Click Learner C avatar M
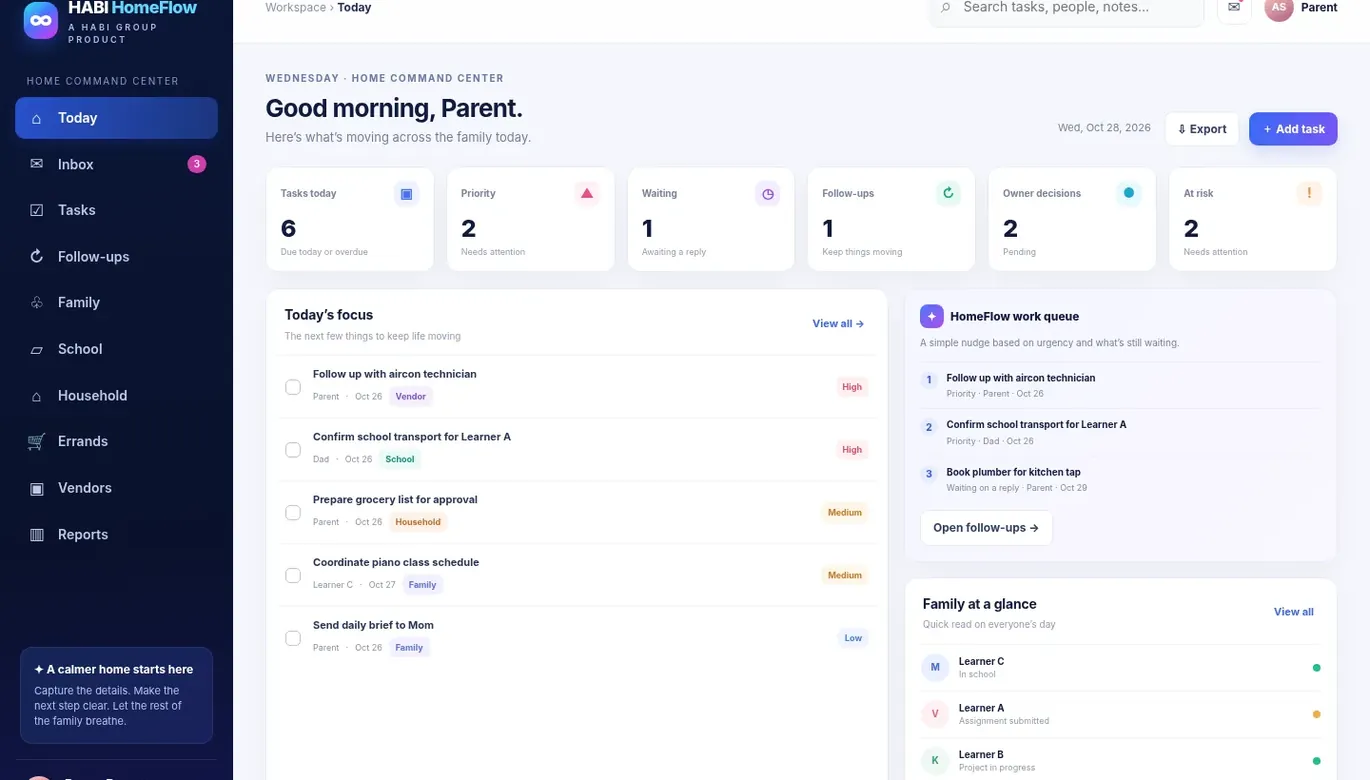 coord(935,667)
